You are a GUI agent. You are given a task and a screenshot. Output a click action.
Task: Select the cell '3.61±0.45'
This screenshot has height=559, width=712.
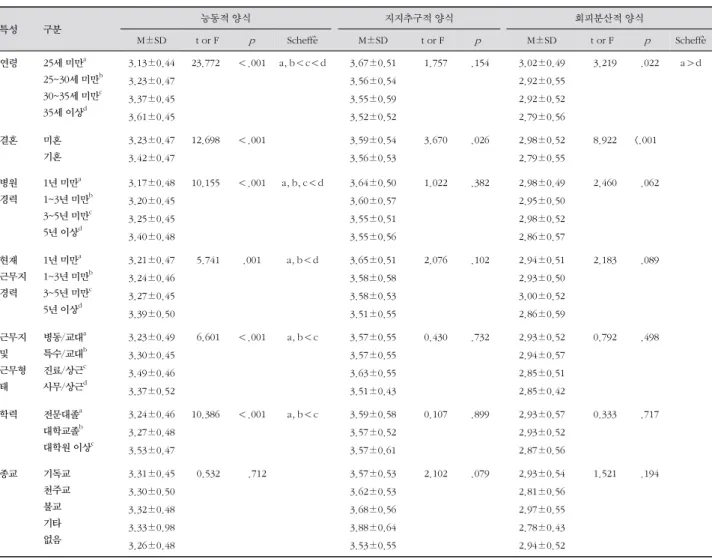(x=152, y=117)
